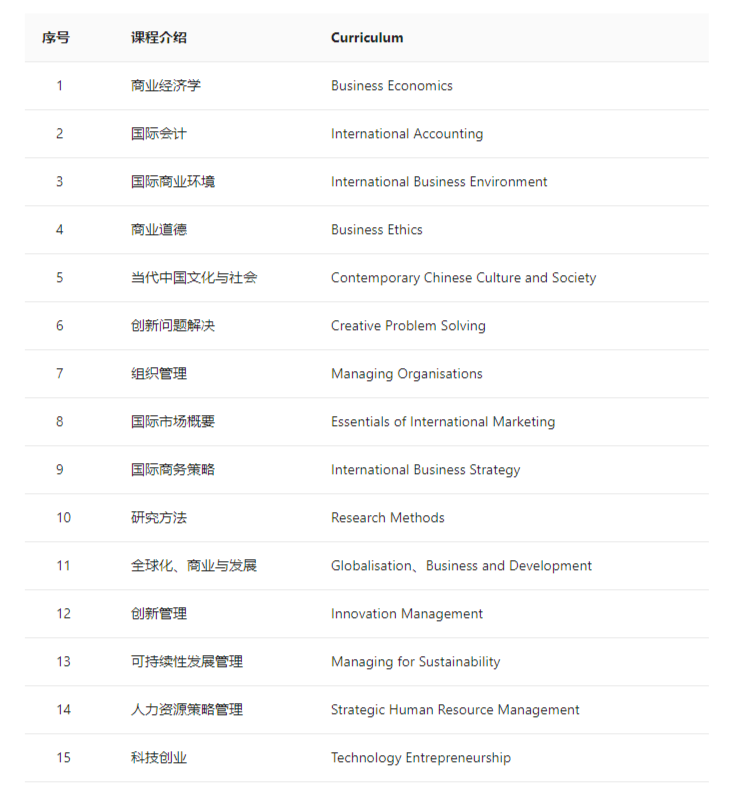Viewport: 748px width, 789px height.
Task: Select the Technology Entrepreneurship entry
Action: coord(420,758)
